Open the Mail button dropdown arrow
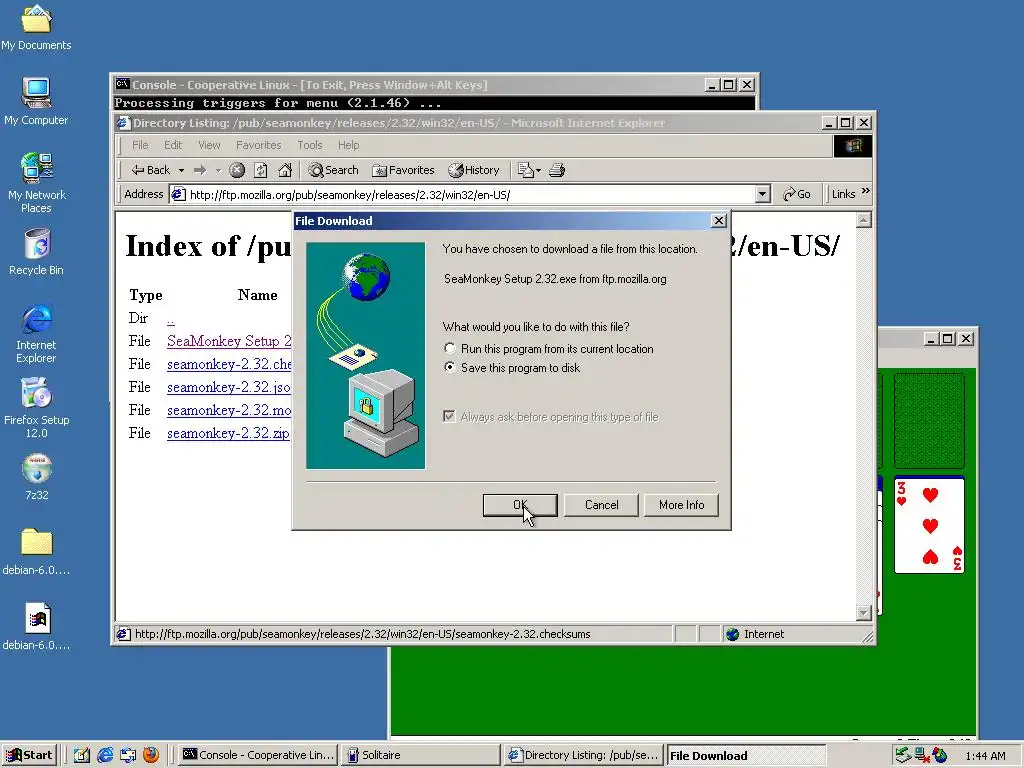 click(x=538, y=170)
